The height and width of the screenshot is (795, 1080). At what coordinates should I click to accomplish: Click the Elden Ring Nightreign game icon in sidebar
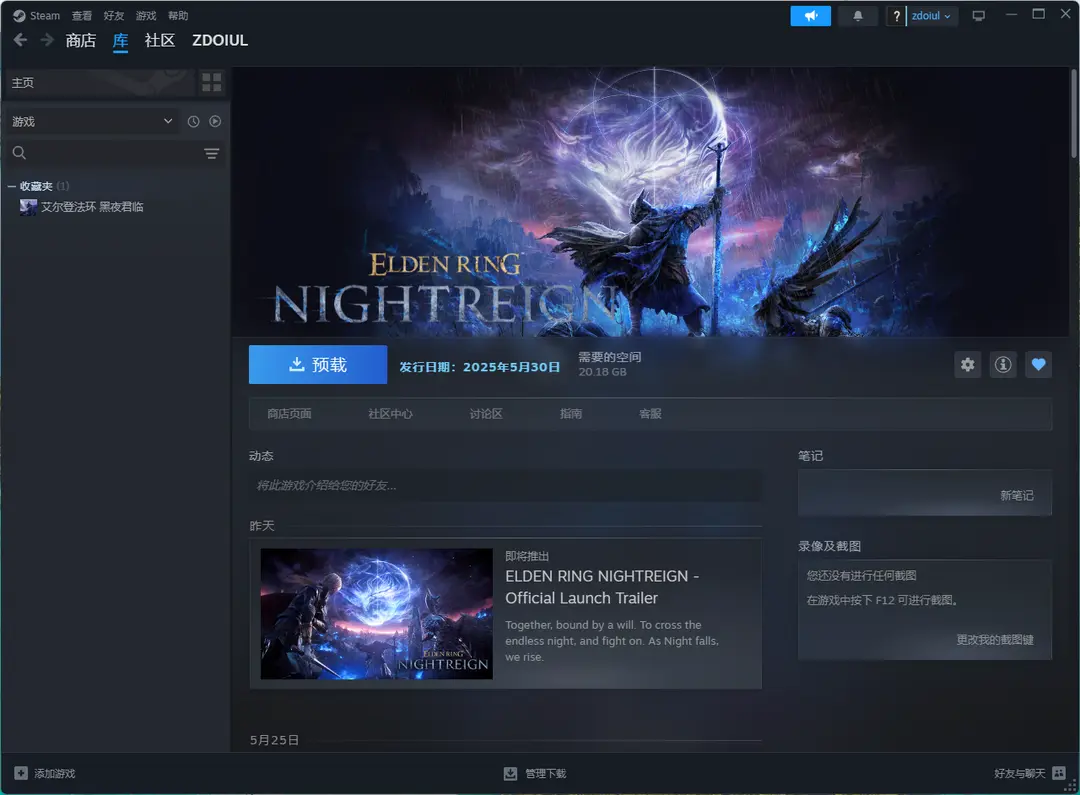coord(28,207)
